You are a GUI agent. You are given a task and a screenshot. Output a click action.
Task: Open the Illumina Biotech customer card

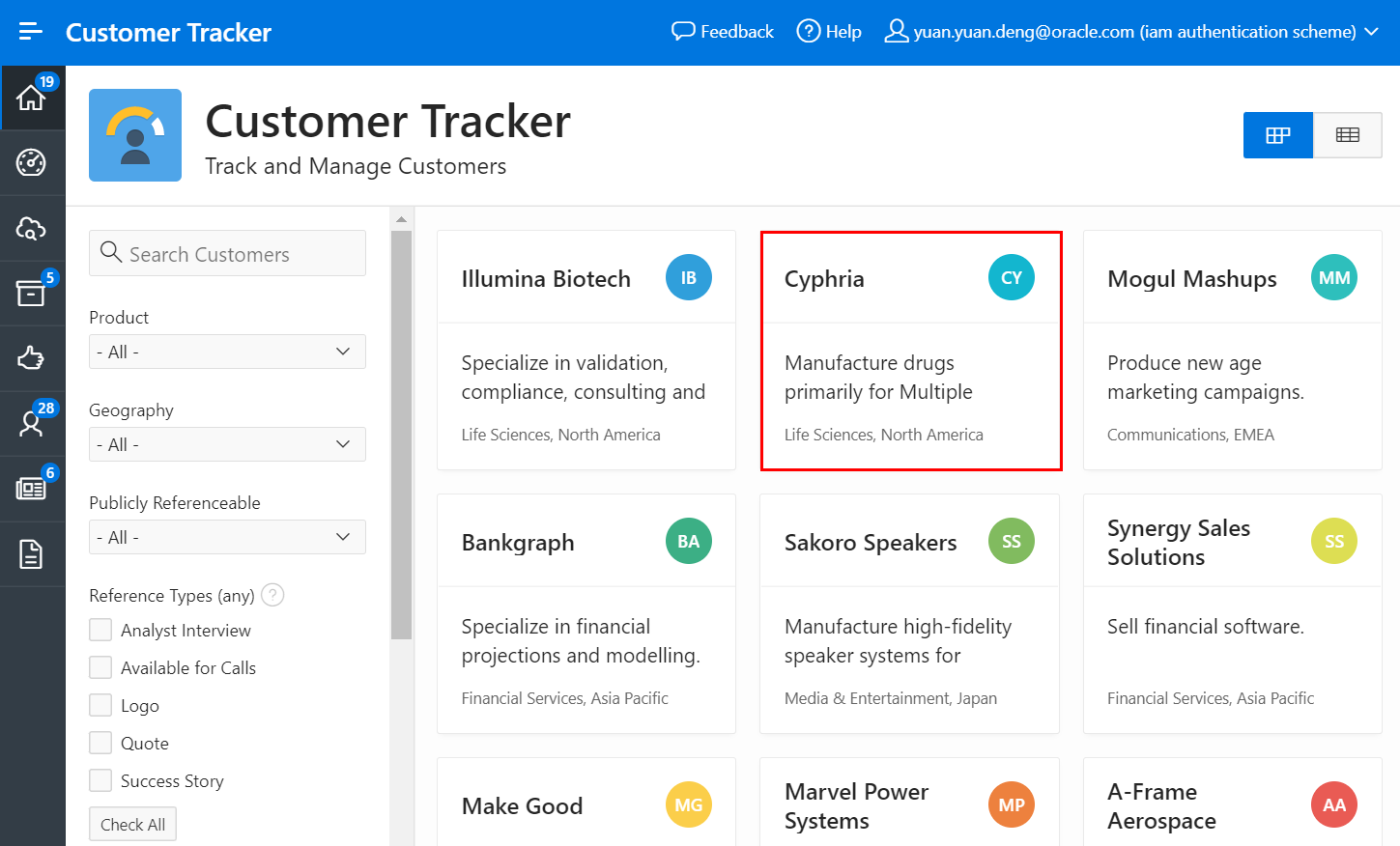tap(586, 351)
